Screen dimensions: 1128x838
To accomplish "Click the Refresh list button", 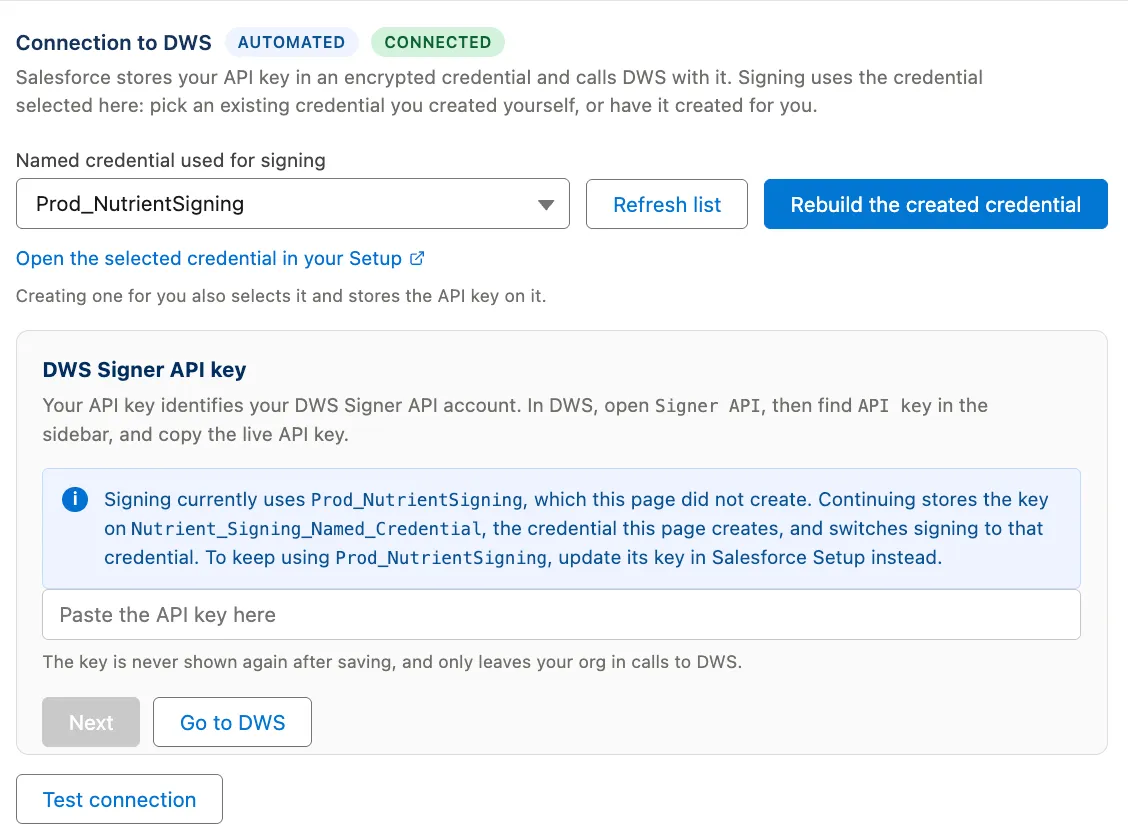I will coord(667,204).
